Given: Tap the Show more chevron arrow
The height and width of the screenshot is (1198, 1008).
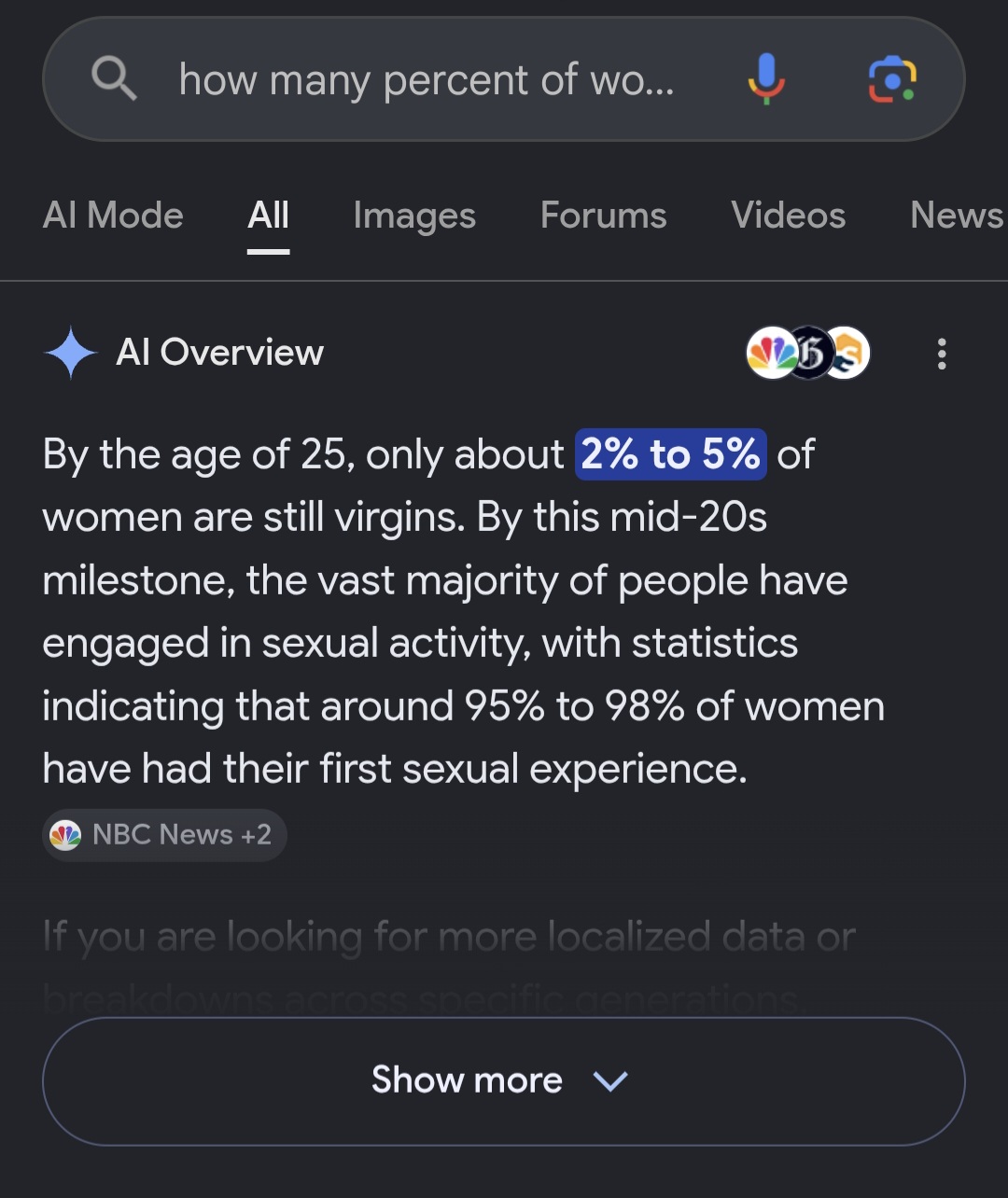Looking at the screenshot, I should pyautogui.click(x=610, y=1081).
